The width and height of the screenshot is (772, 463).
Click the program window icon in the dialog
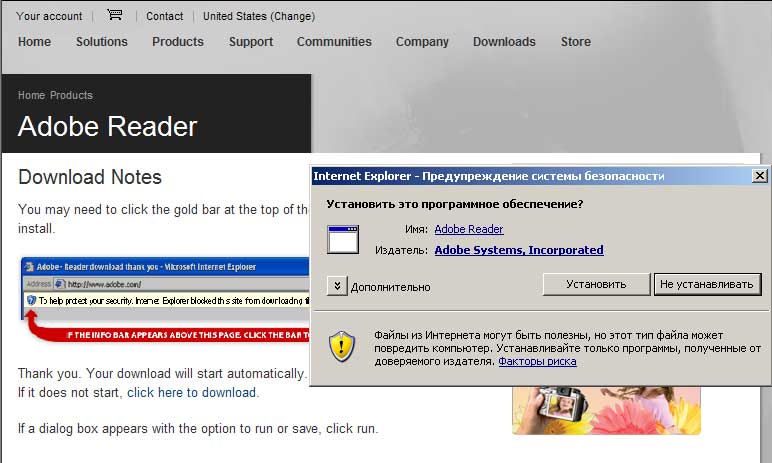click(x=343, y=239)
